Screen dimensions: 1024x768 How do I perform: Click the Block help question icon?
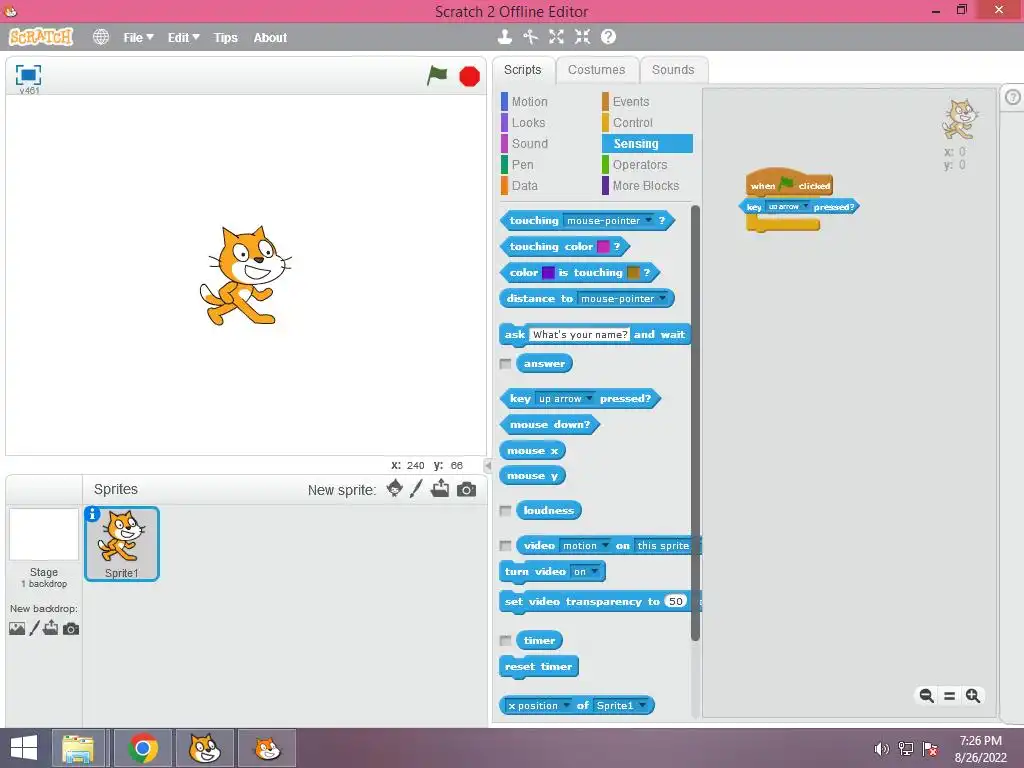tap(608, 37)
